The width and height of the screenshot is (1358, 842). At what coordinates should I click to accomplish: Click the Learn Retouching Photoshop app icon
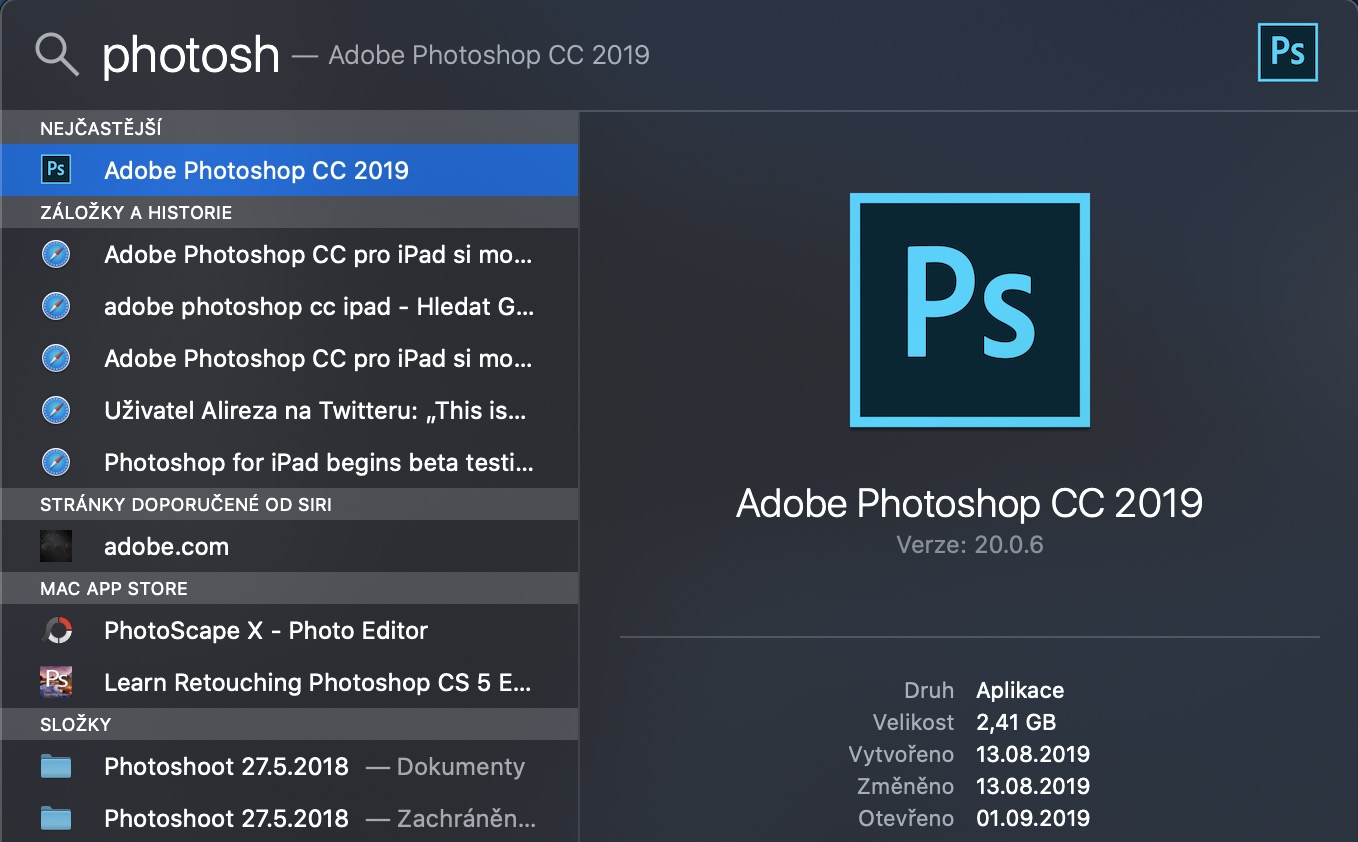coord(56,682)
